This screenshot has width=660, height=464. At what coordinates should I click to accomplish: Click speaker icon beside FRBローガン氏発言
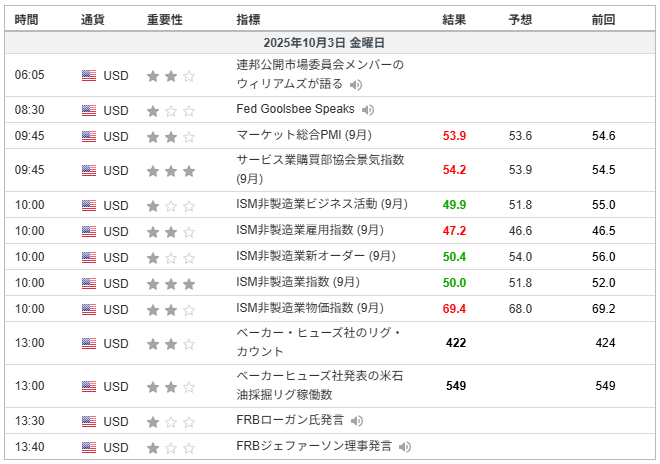coord(357,421)
